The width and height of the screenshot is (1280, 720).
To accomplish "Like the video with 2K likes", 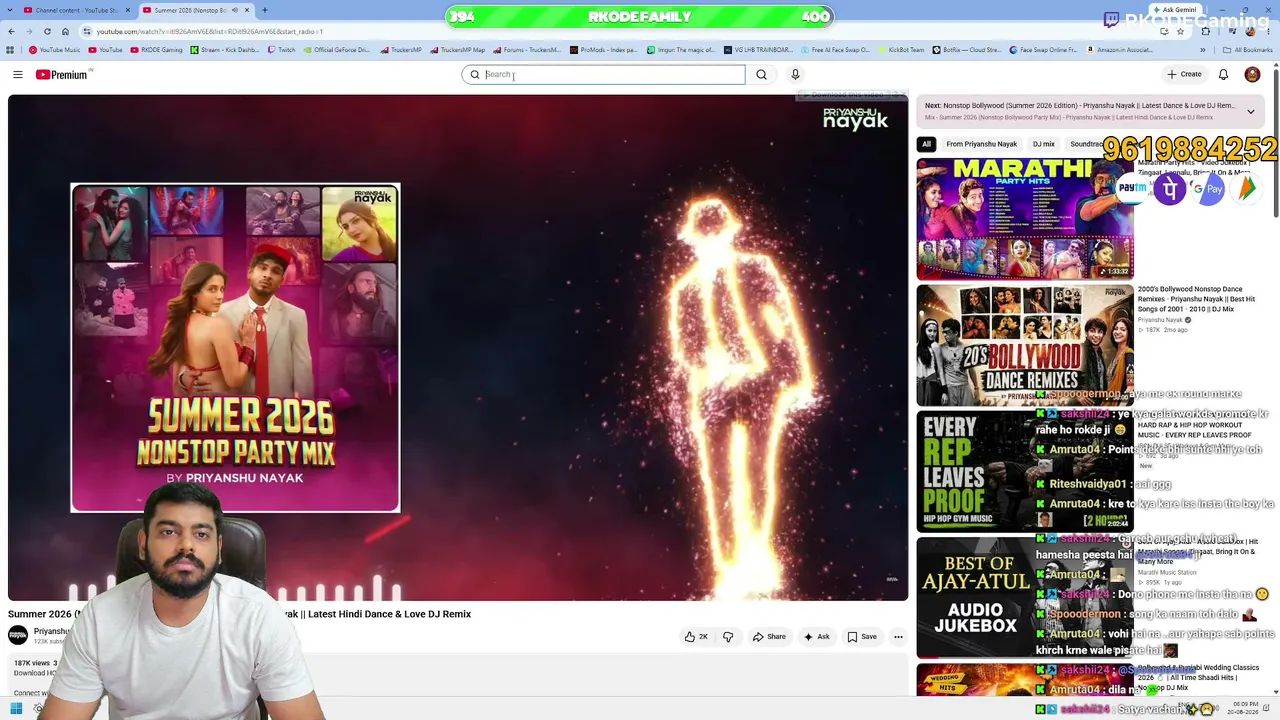I will click(697, 637).
